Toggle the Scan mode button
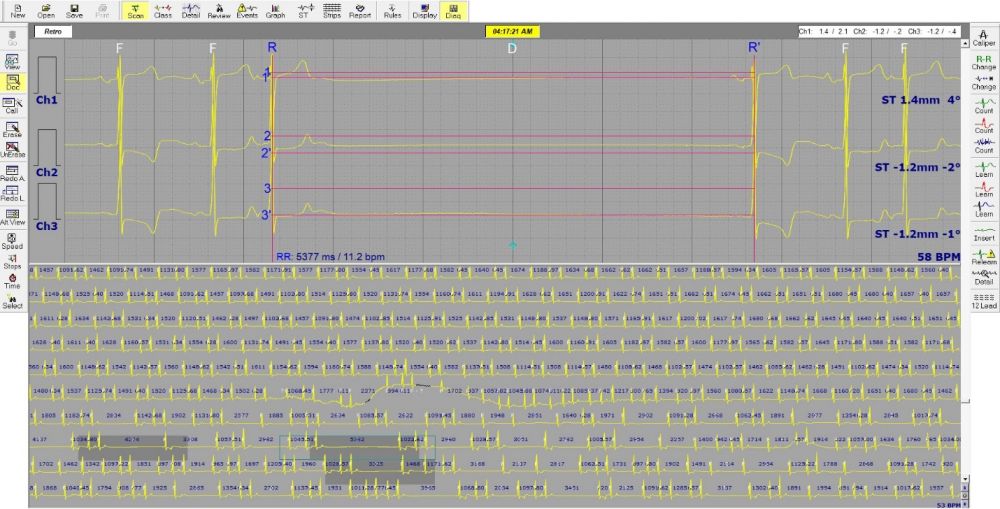This screenshot has width=1000, height=509. tap(134, 11)
